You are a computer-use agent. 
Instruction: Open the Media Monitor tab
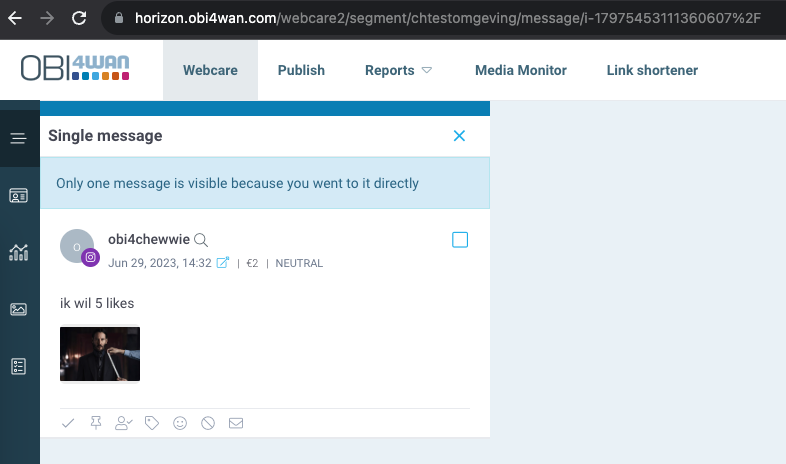point(521,70)
